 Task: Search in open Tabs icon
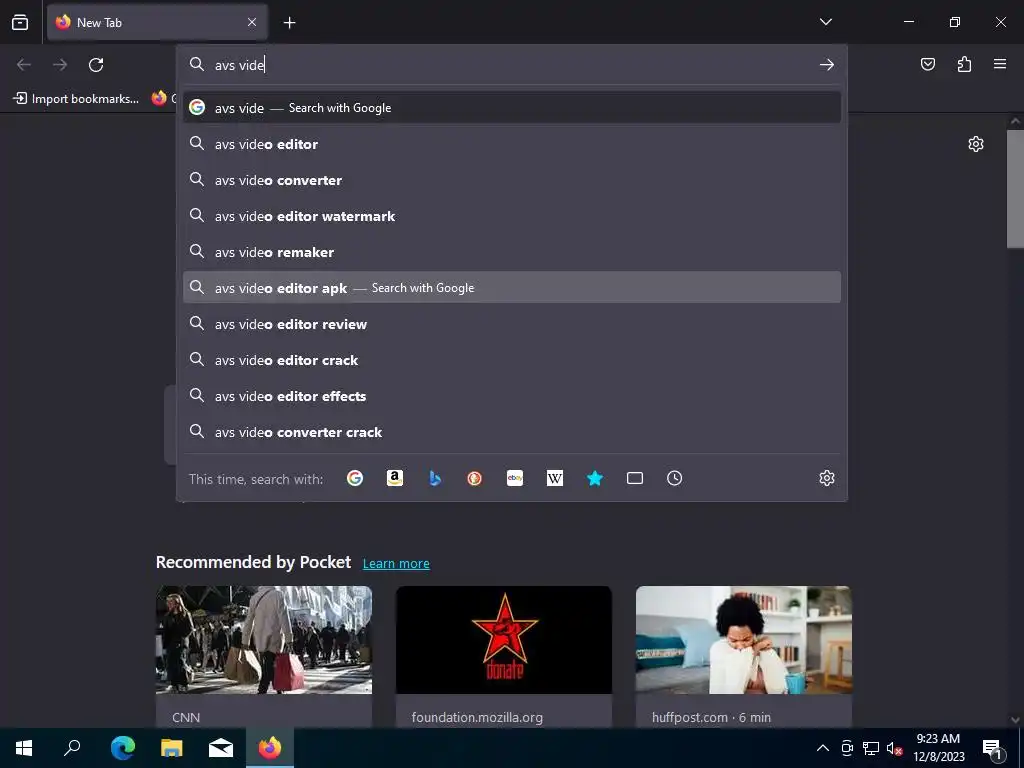[635, 478]
